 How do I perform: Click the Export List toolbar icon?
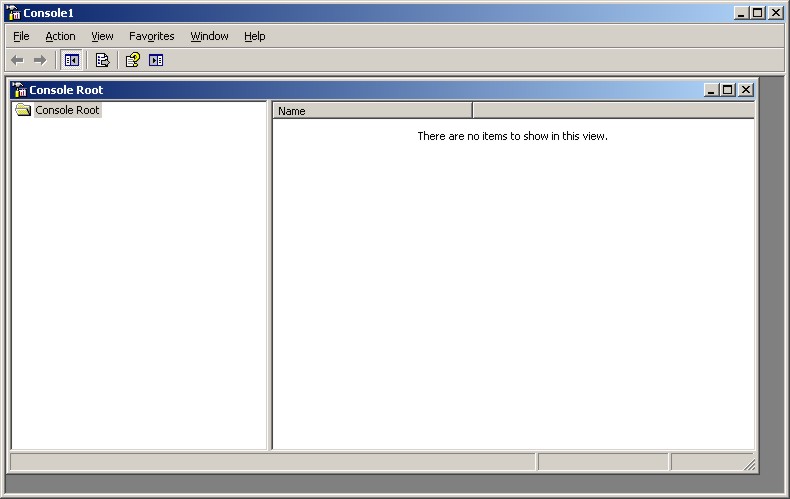(102, 60)
